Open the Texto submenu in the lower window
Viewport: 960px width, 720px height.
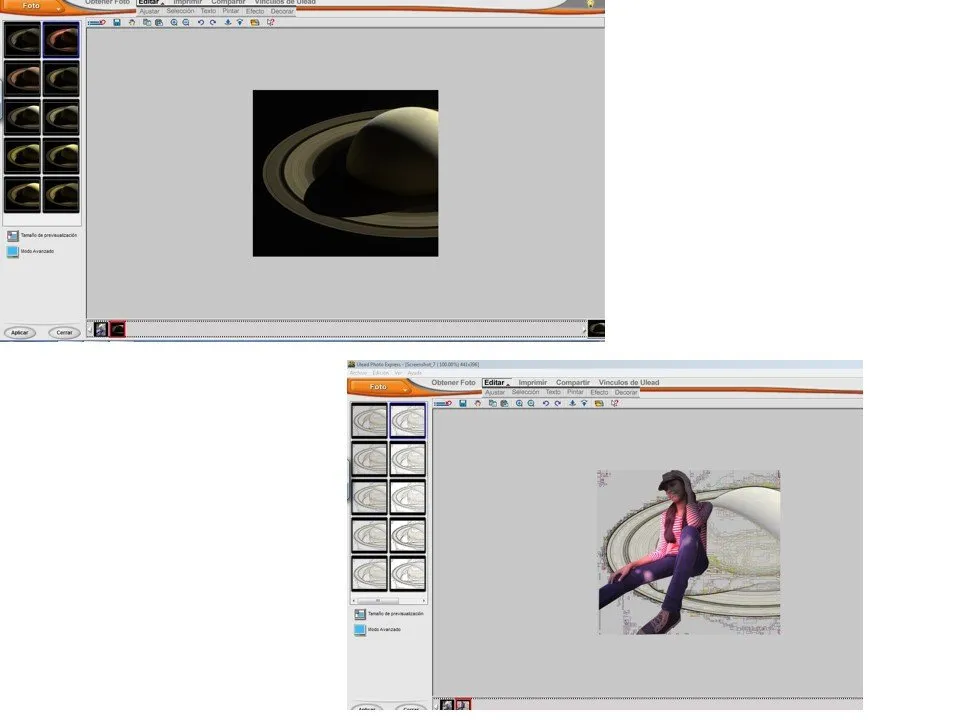pyautogui.click(x=553, y=392)
